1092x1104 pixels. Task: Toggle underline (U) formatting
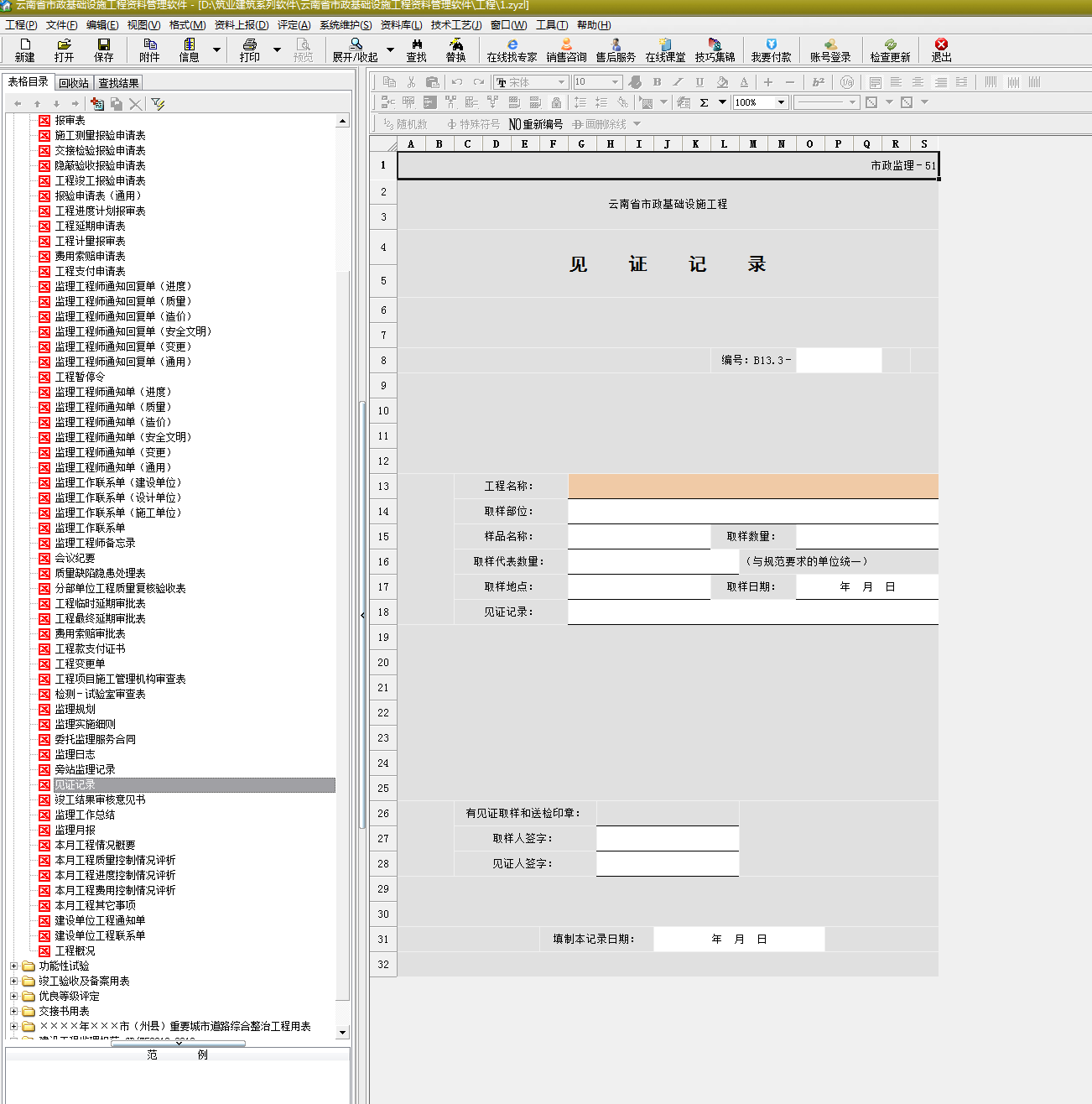tap(699, 81)
